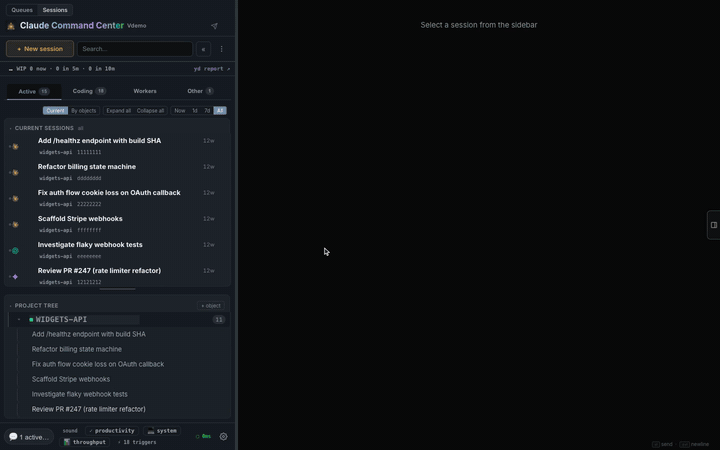Open settings gear icon in bottom bar
The image size is (720, 450).
tap(223, 436)
